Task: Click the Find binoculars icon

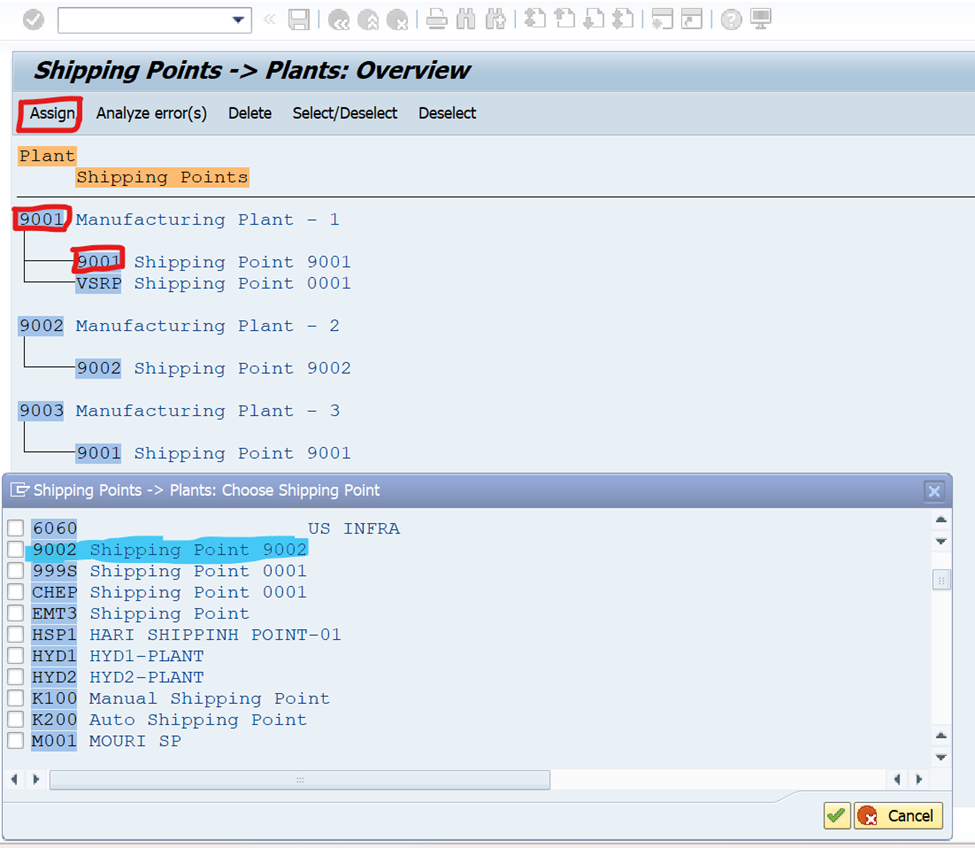Action: (x=466, y=20)
